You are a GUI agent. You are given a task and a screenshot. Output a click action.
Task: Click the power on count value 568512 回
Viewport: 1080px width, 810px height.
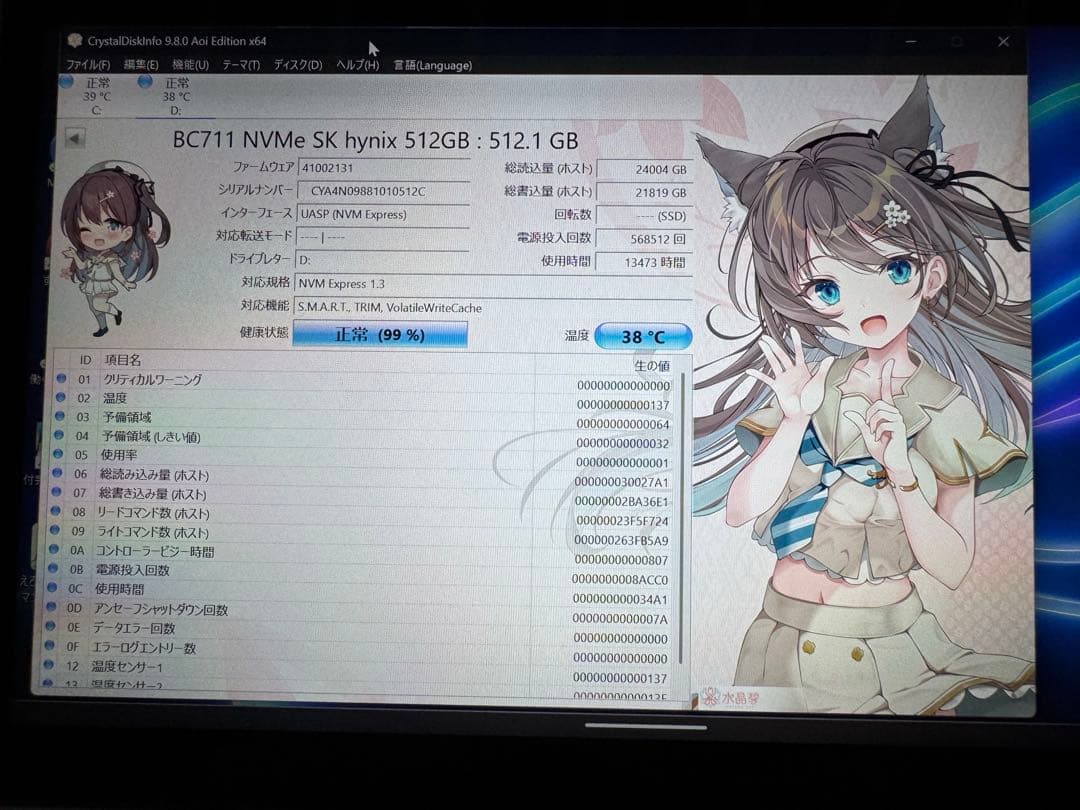click(644, 240)
